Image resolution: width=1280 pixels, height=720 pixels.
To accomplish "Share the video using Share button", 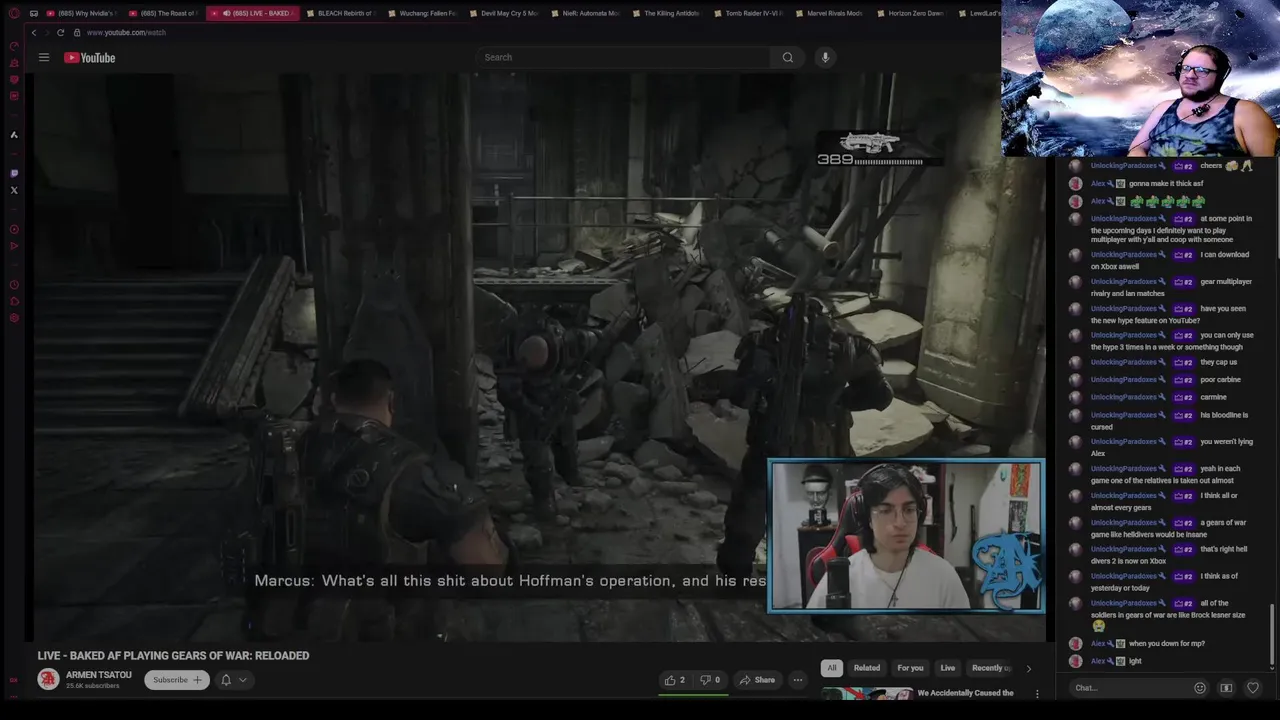I will coord(757,680).
